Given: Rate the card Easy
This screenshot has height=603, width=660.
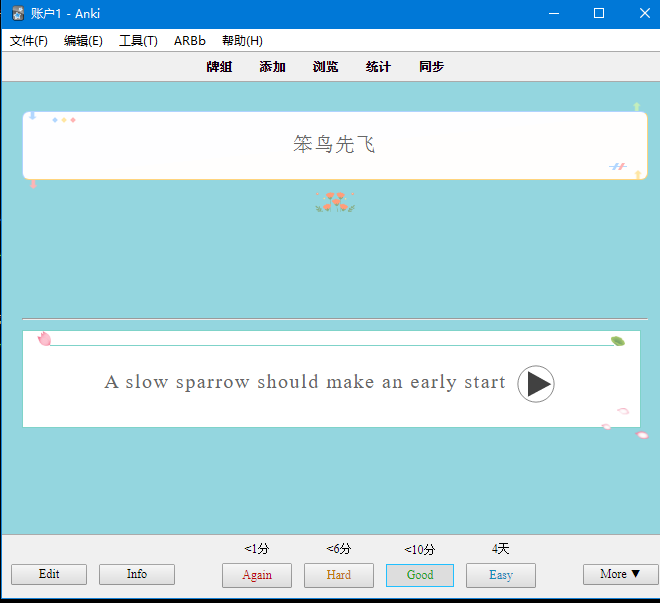Looking at the screenshot, I should [x=500, y=575].
